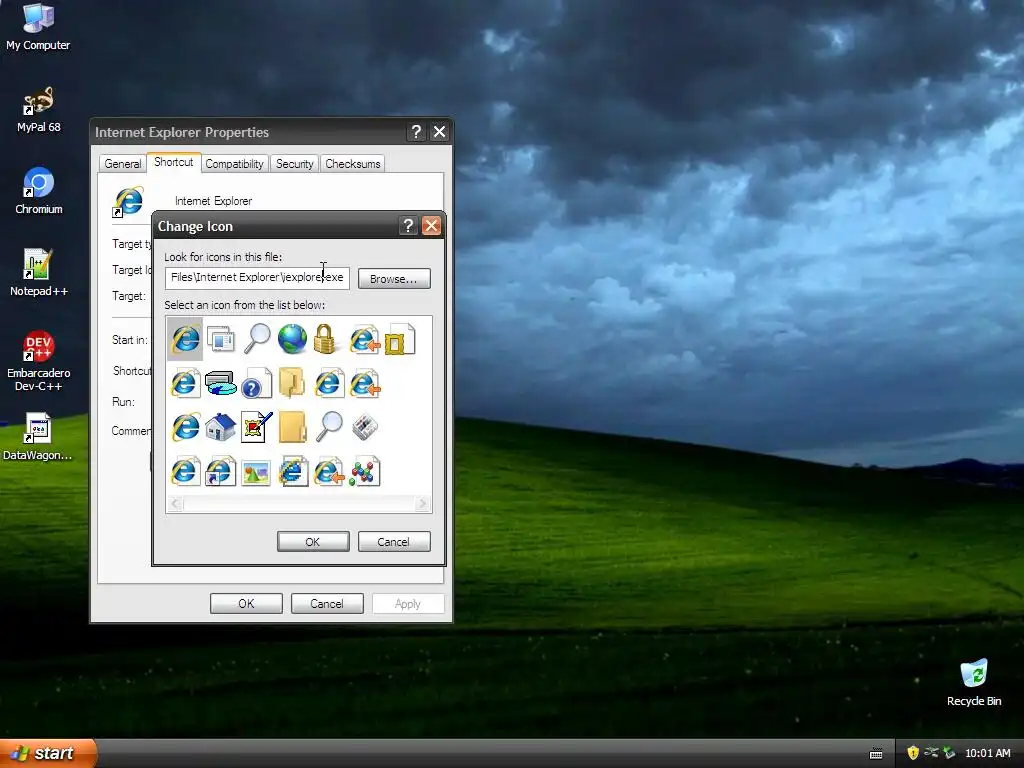Choose the closed folder icon
Screen dimensions: 1024x768
click(292, 427)
